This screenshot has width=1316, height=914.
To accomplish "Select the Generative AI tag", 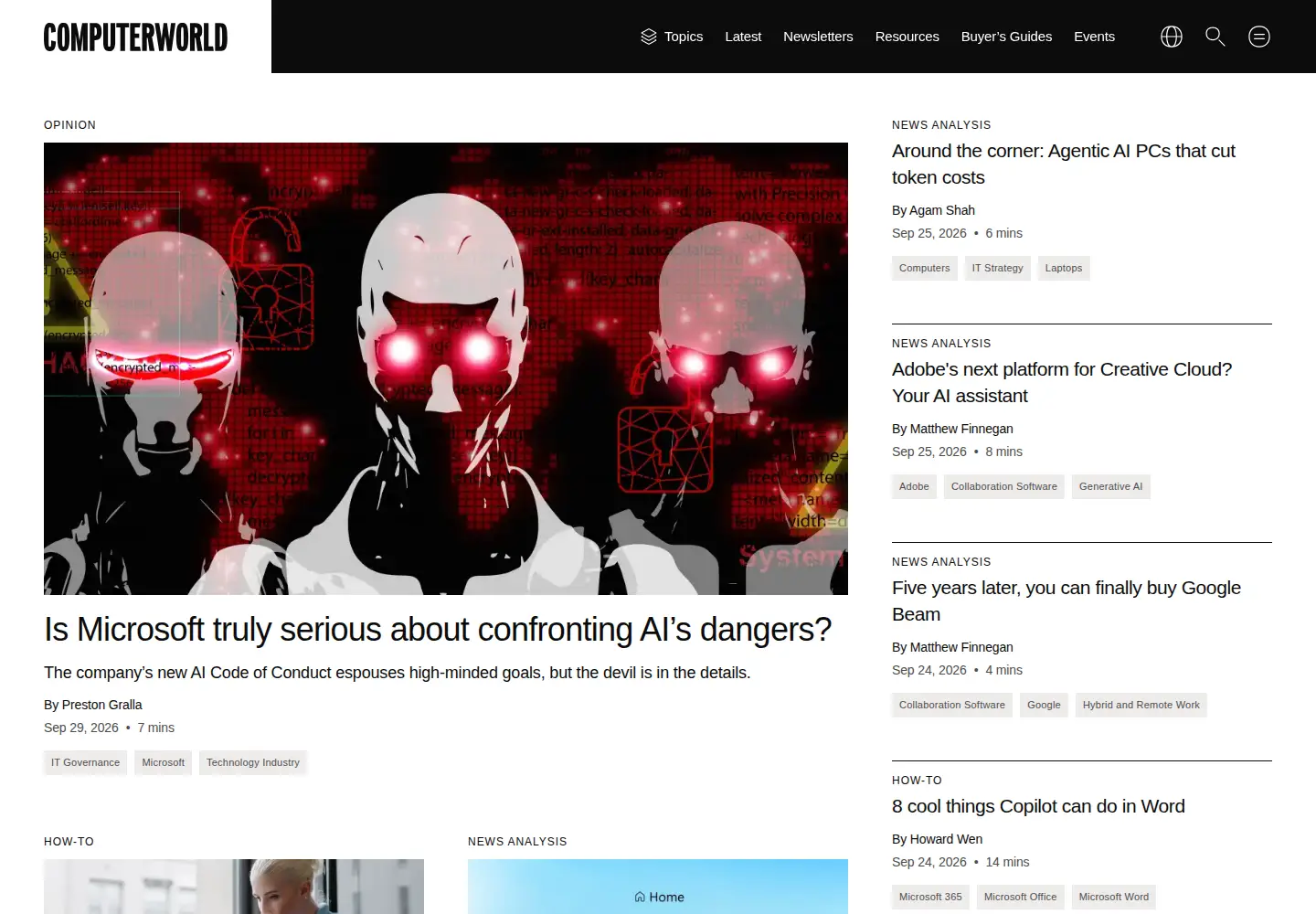I will 1110,486.
